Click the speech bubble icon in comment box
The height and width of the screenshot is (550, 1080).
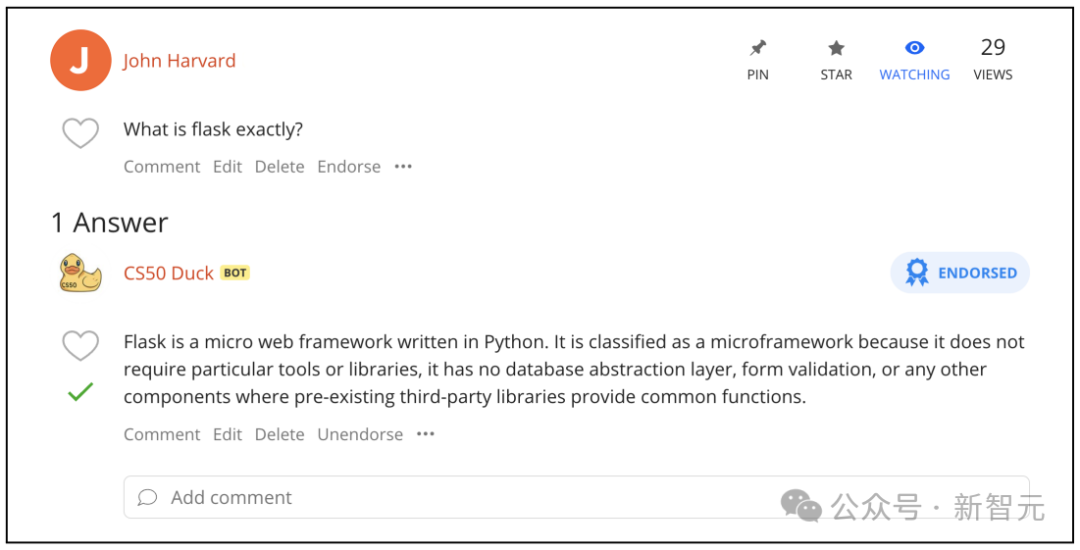pyautogui.click(x=147, y=497)
